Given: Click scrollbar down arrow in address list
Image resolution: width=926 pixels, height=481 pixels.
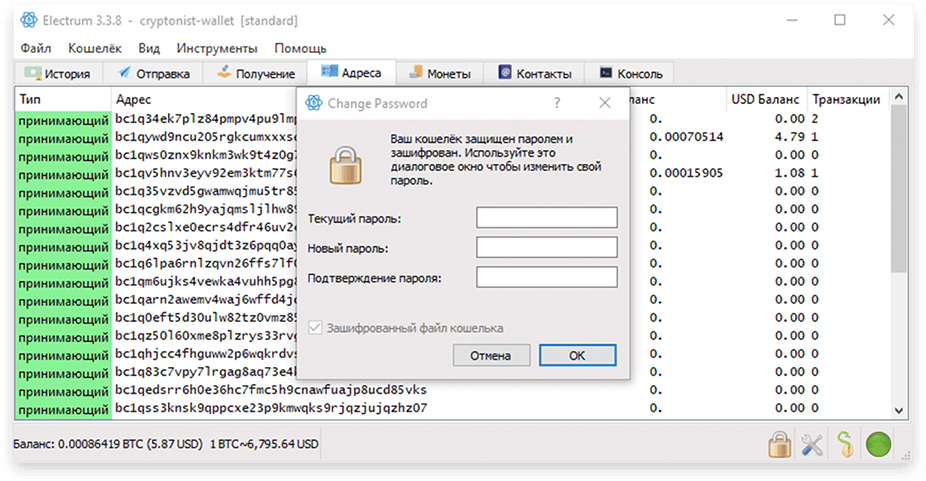Looking at the screenshot, I should pyautogui.click(x=898, y=410).
